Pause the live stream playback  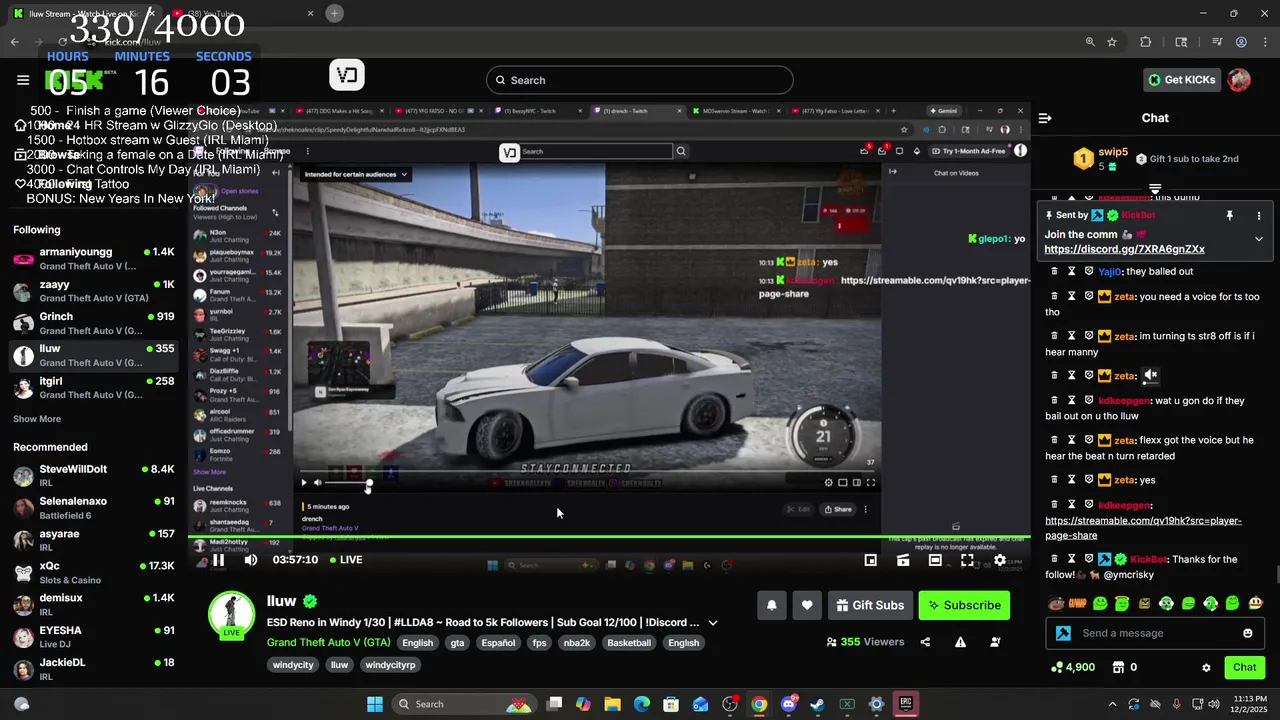tap(218, 560)
